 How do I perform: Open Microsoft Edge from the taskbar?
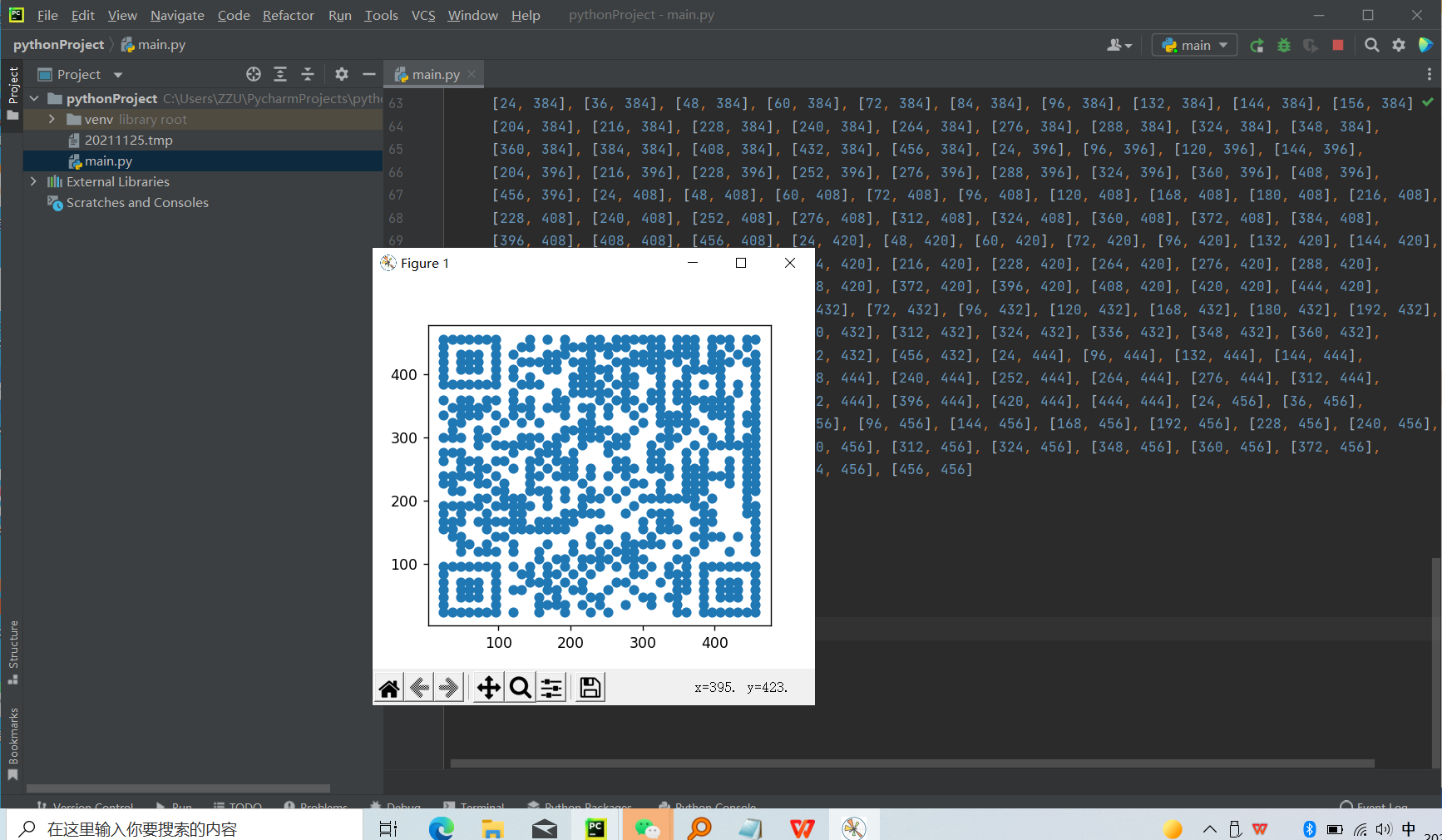click(442, 828)
